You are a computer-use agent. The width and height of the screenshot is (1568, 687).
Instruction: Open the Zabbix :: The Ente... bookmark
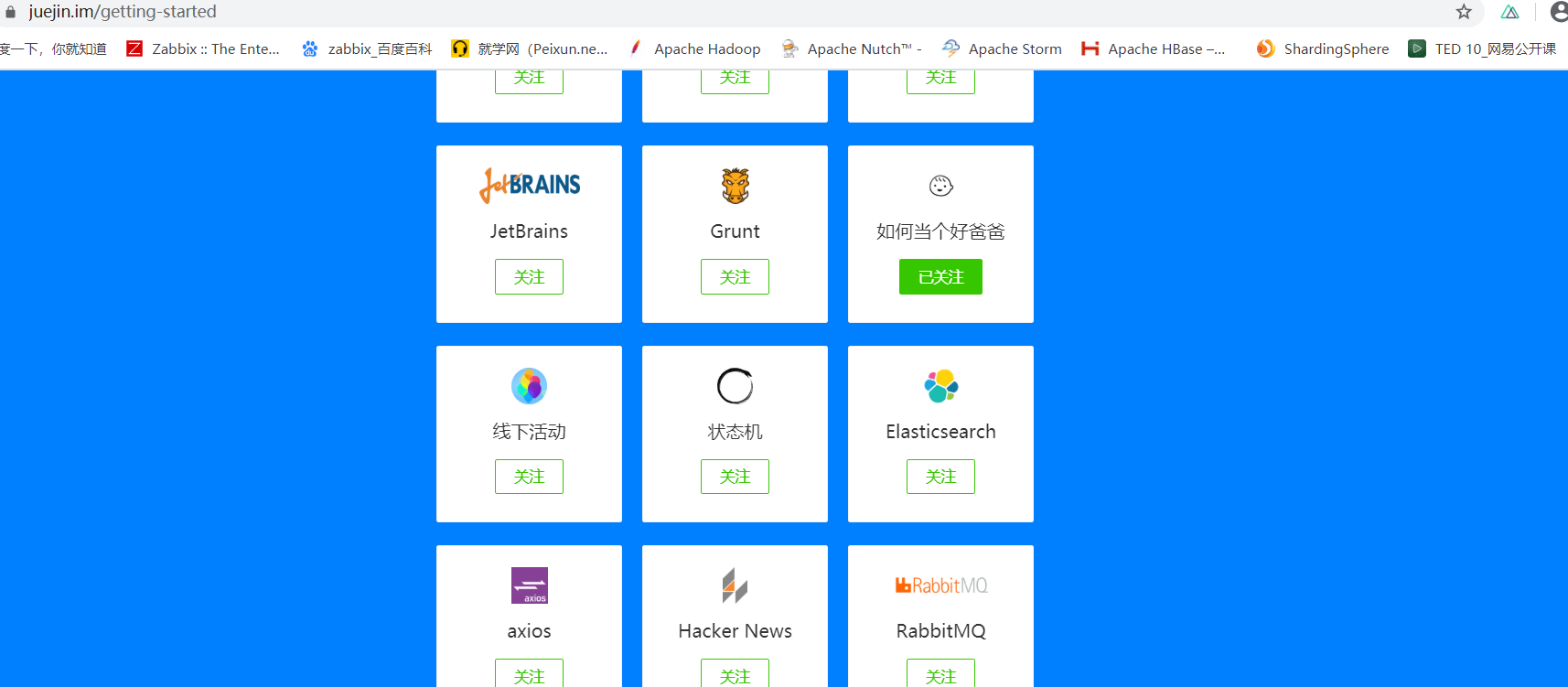pos(203,48)
